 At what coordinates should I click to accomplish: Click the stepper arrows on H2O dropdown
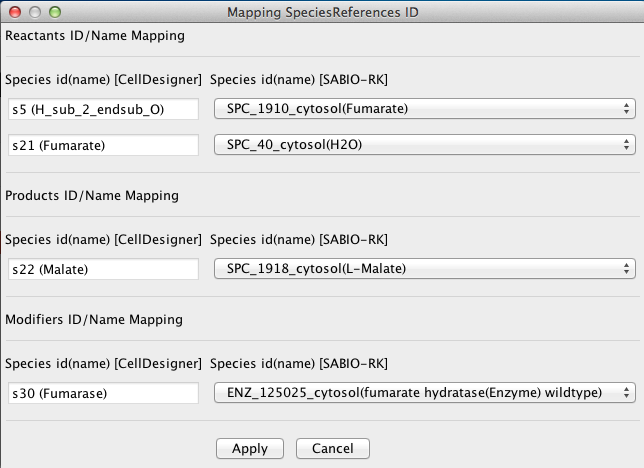626,145
